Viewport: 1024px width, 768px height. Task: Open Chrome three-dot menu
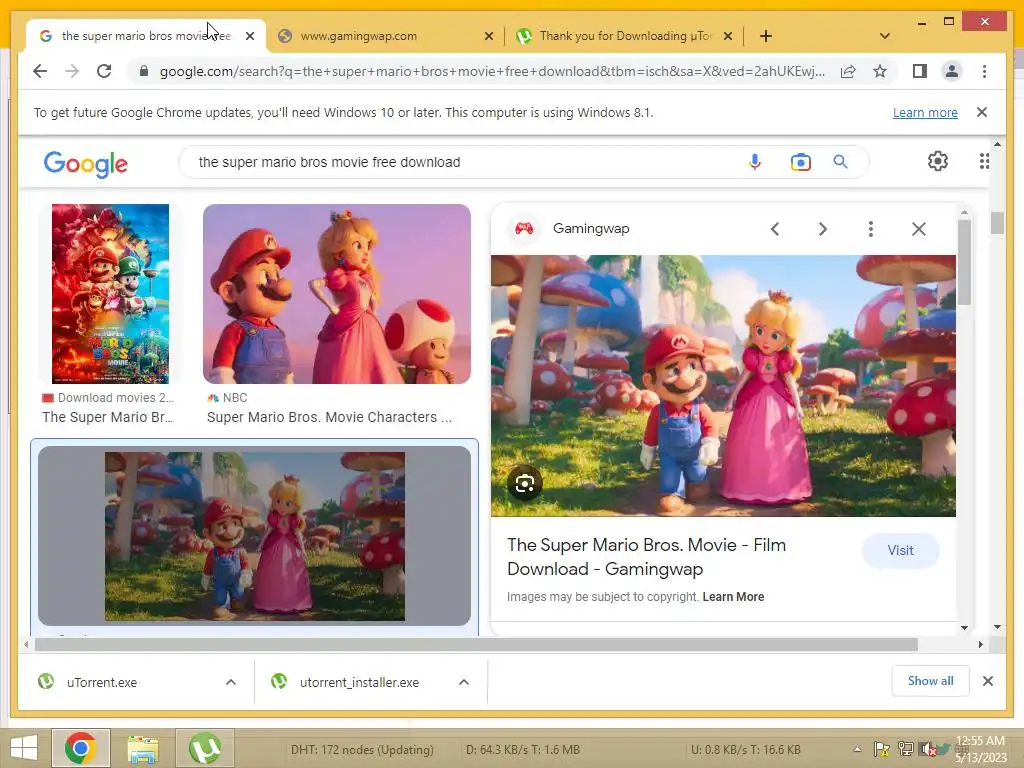tap(984, 71)
